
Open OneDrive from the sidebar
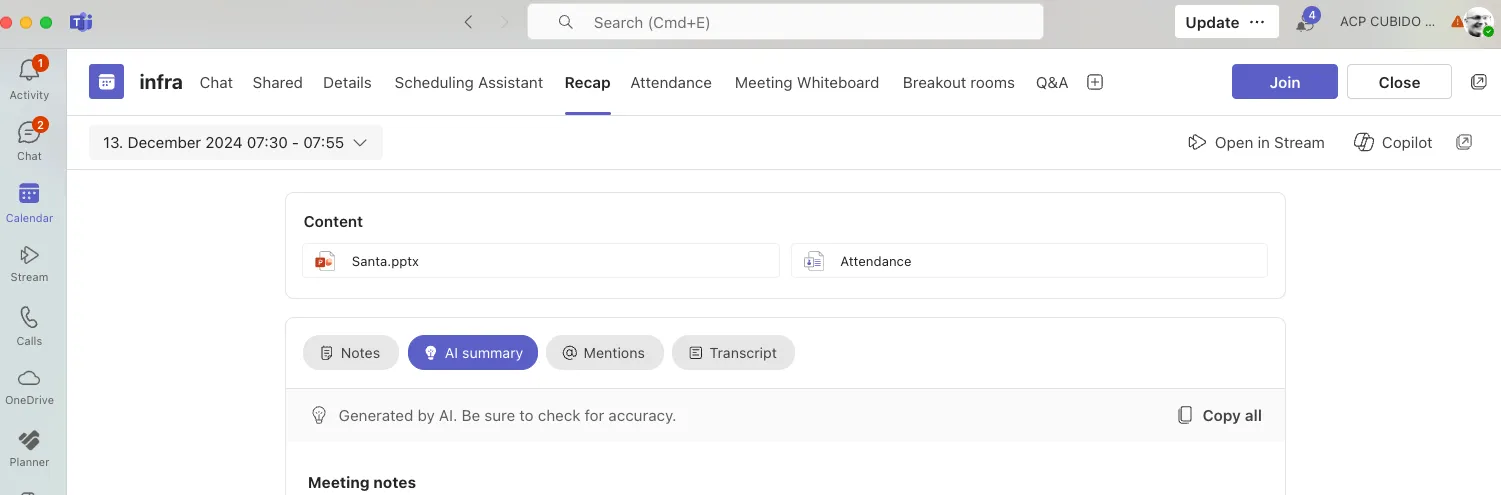pos(29,386)
